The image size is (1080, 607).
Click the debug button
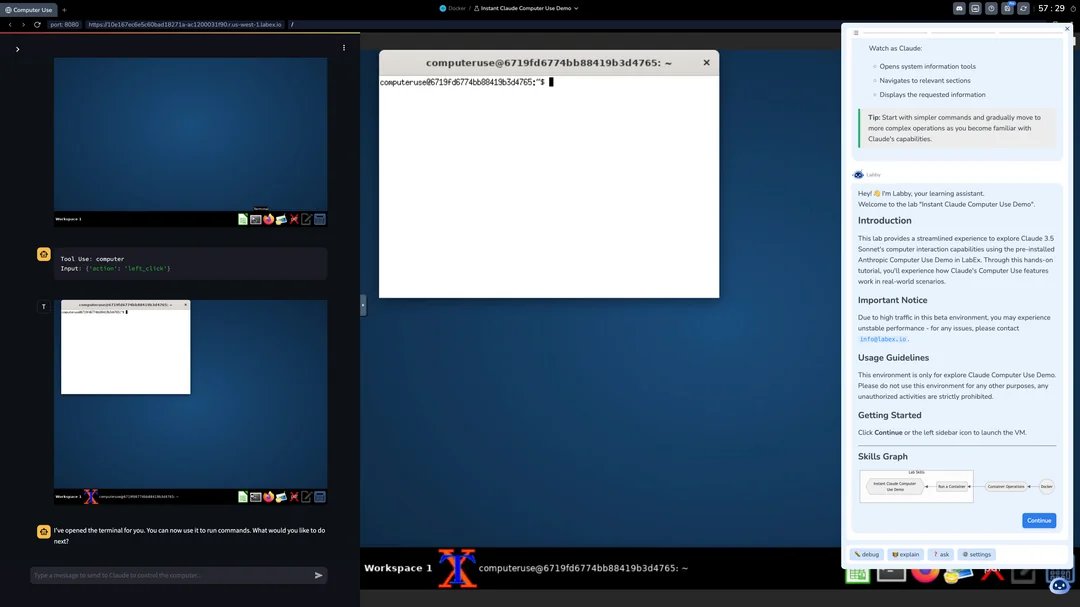coord(866,554)
